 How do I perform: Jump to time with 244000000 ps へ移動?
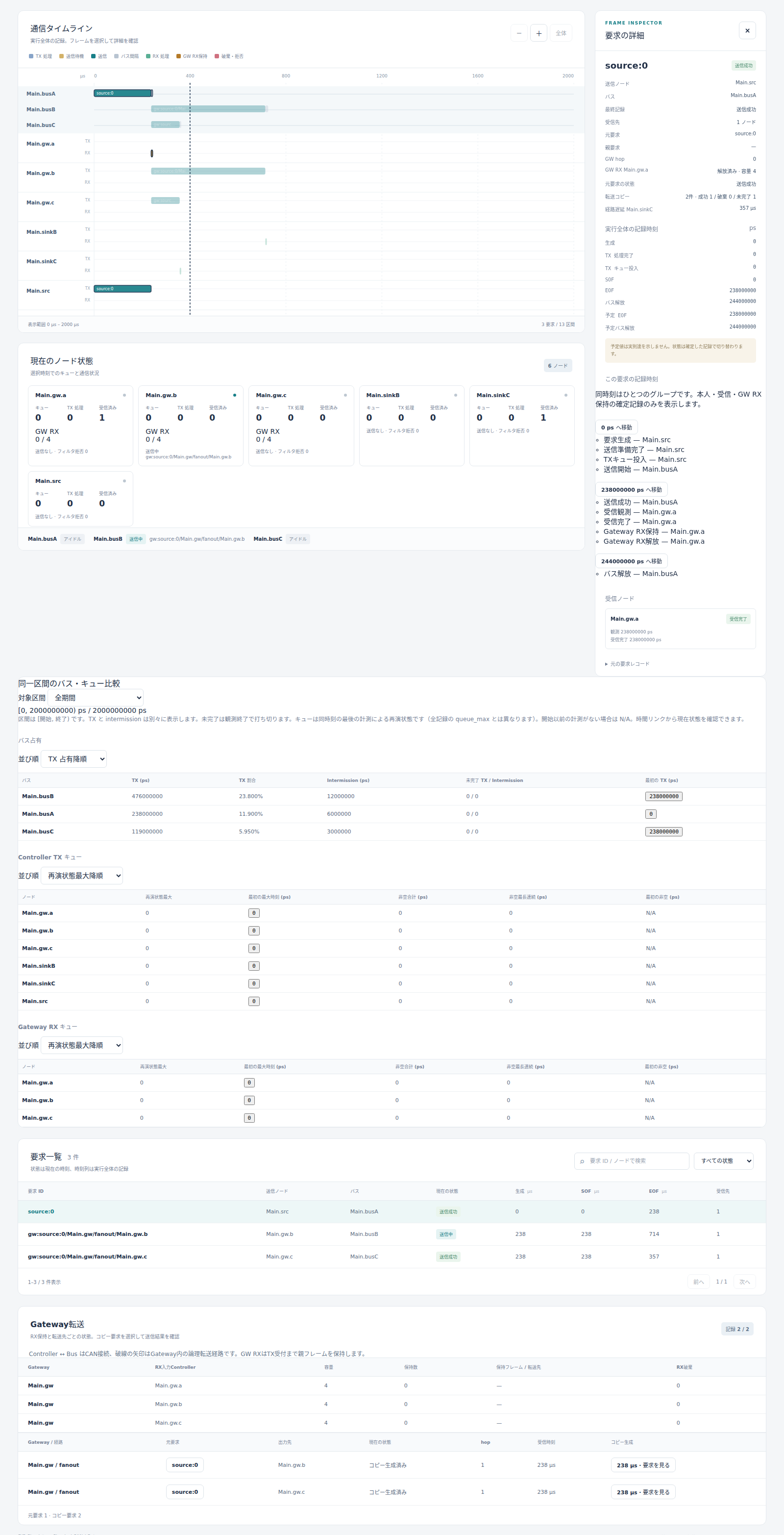[632, 561]
